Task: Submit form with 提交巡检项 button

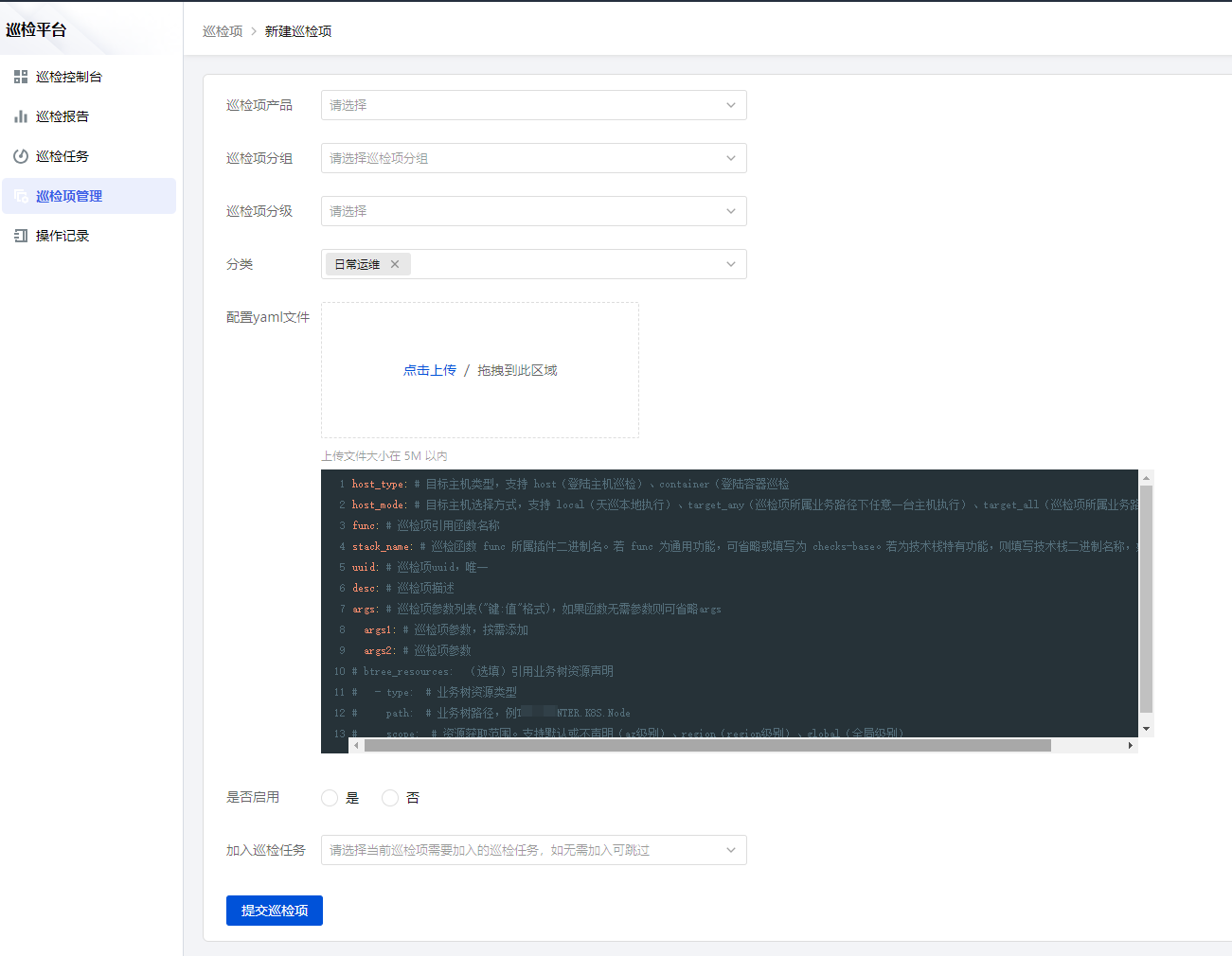Action: point(275,911)
